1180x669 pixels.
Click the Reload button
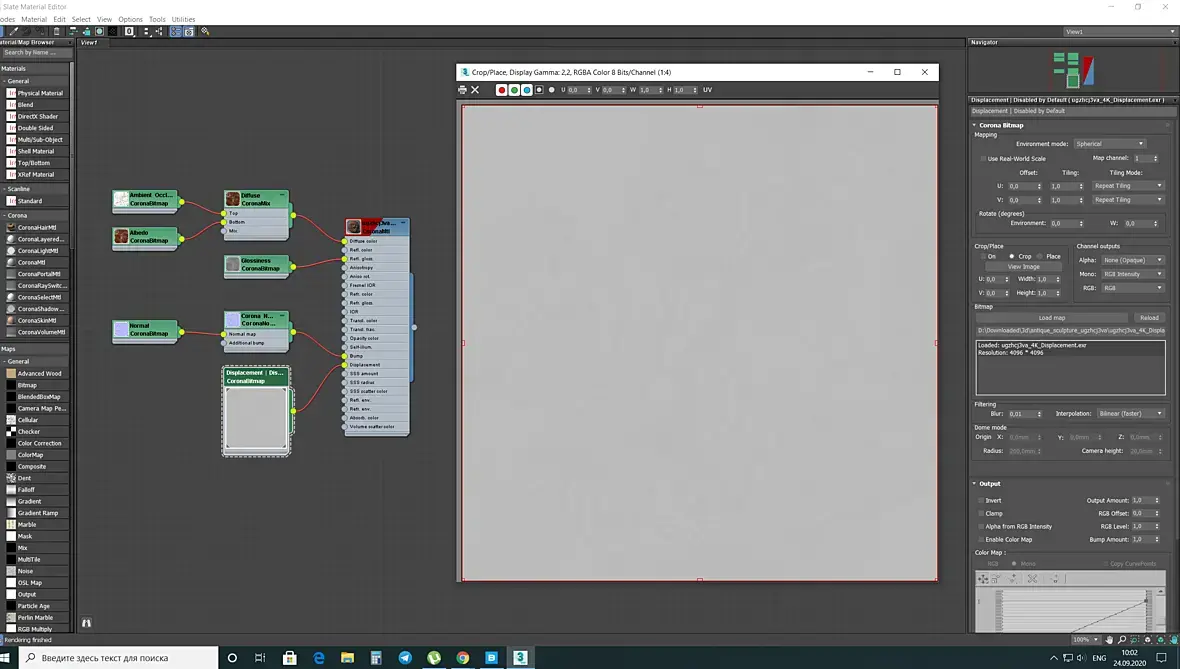coord(1149,318)
